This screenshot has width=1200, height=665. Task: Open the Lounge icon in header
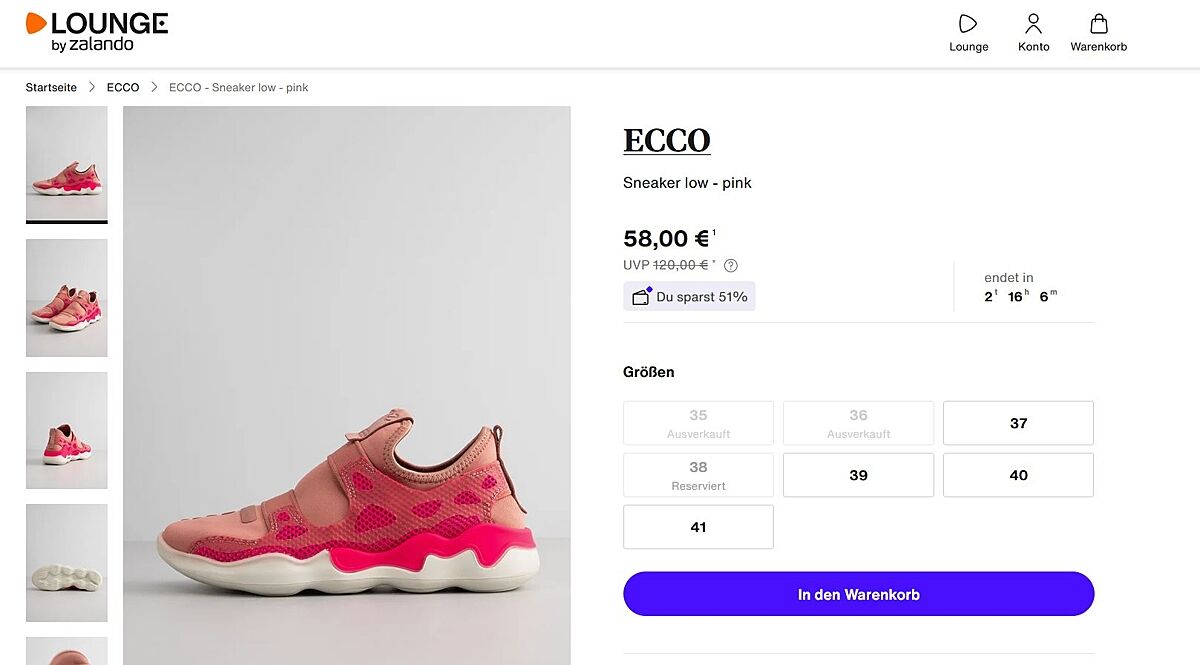pos(968,24)
